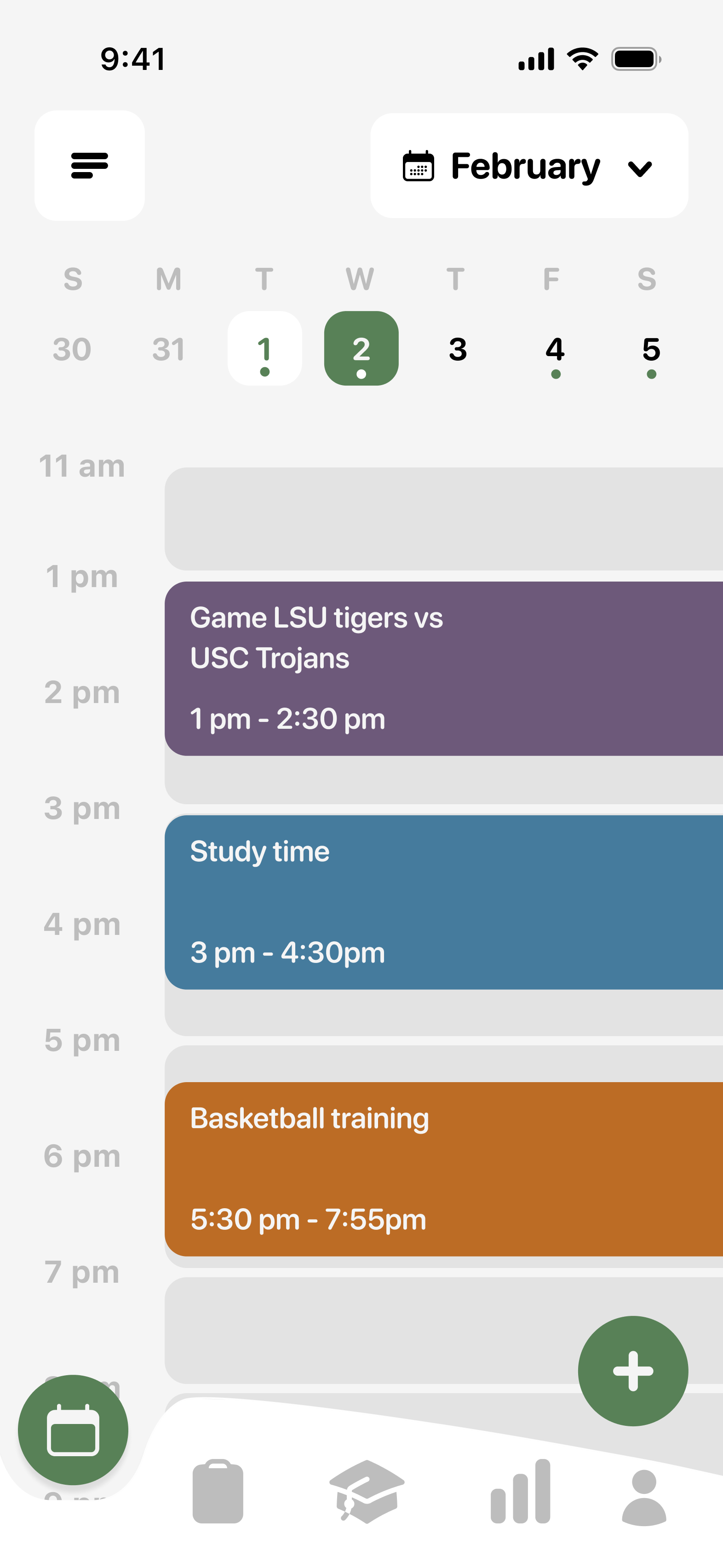The image size is (723, 1568).
Task: Open the calendar tab in bottom bar
Action: pyautogui.click(x=73, y=1429)
